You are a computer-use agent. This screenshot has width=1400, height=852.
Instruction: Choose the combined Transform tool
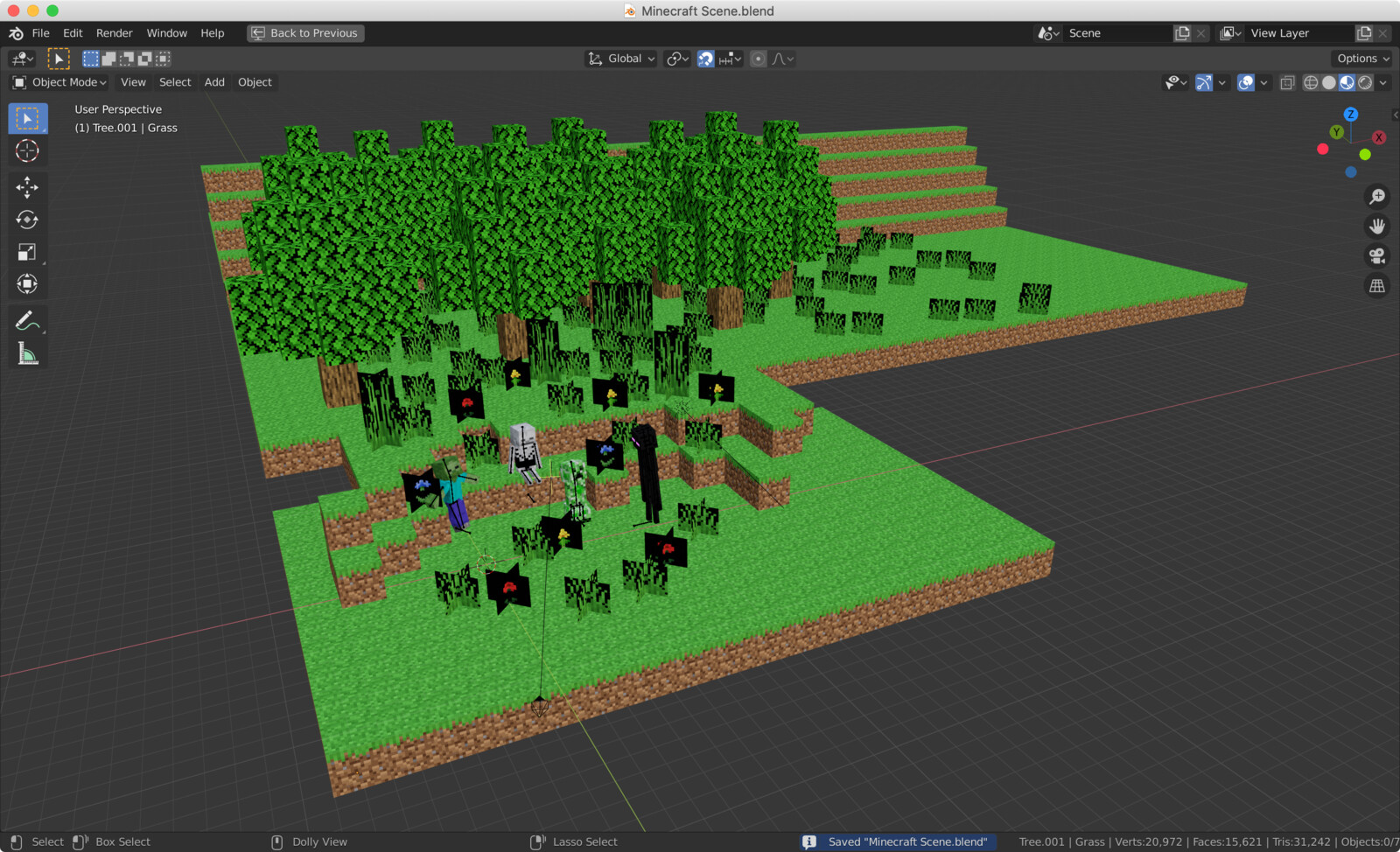point(28,284)
